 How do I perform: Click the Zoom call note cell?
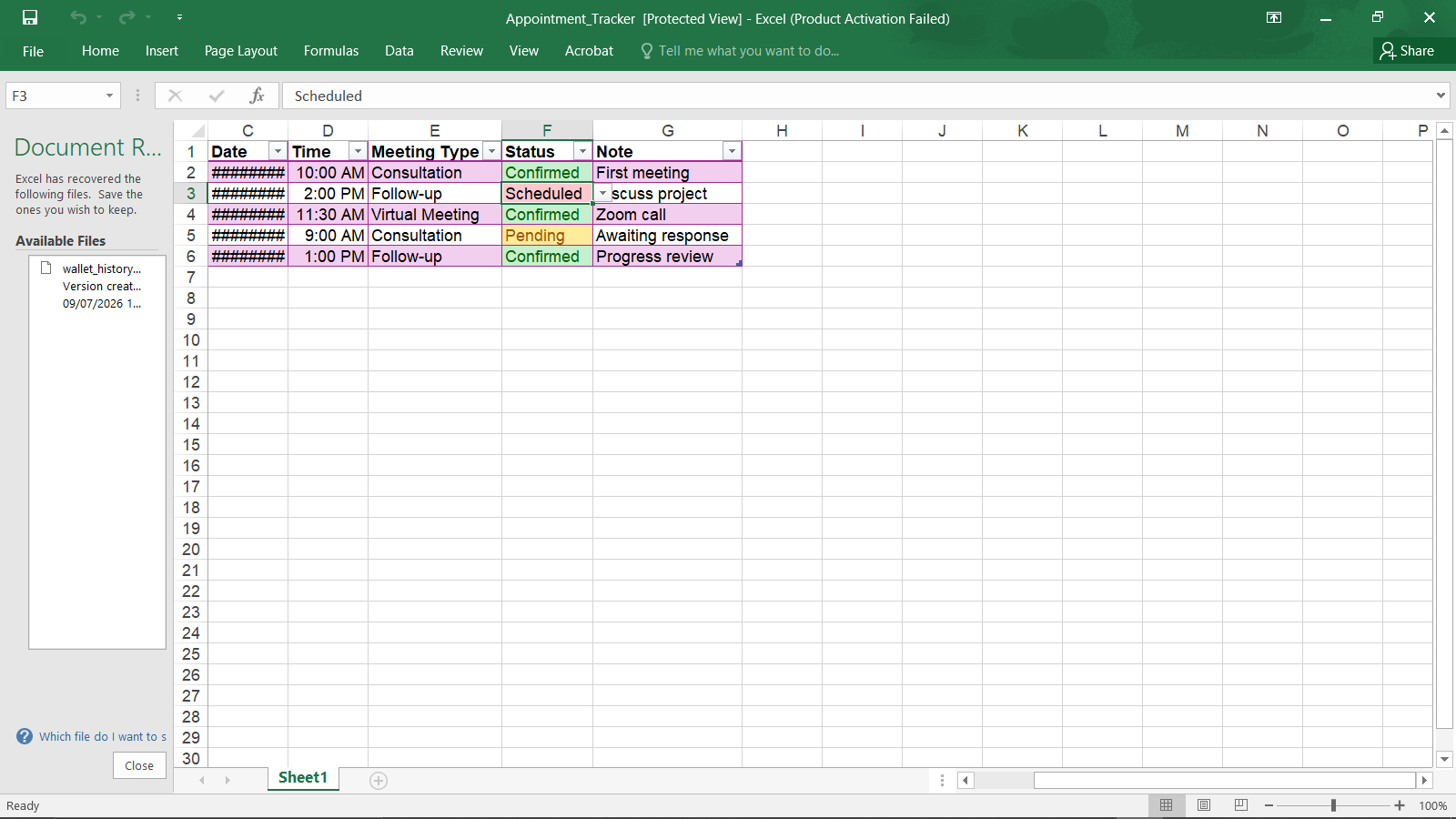click(x=667, y=215)
